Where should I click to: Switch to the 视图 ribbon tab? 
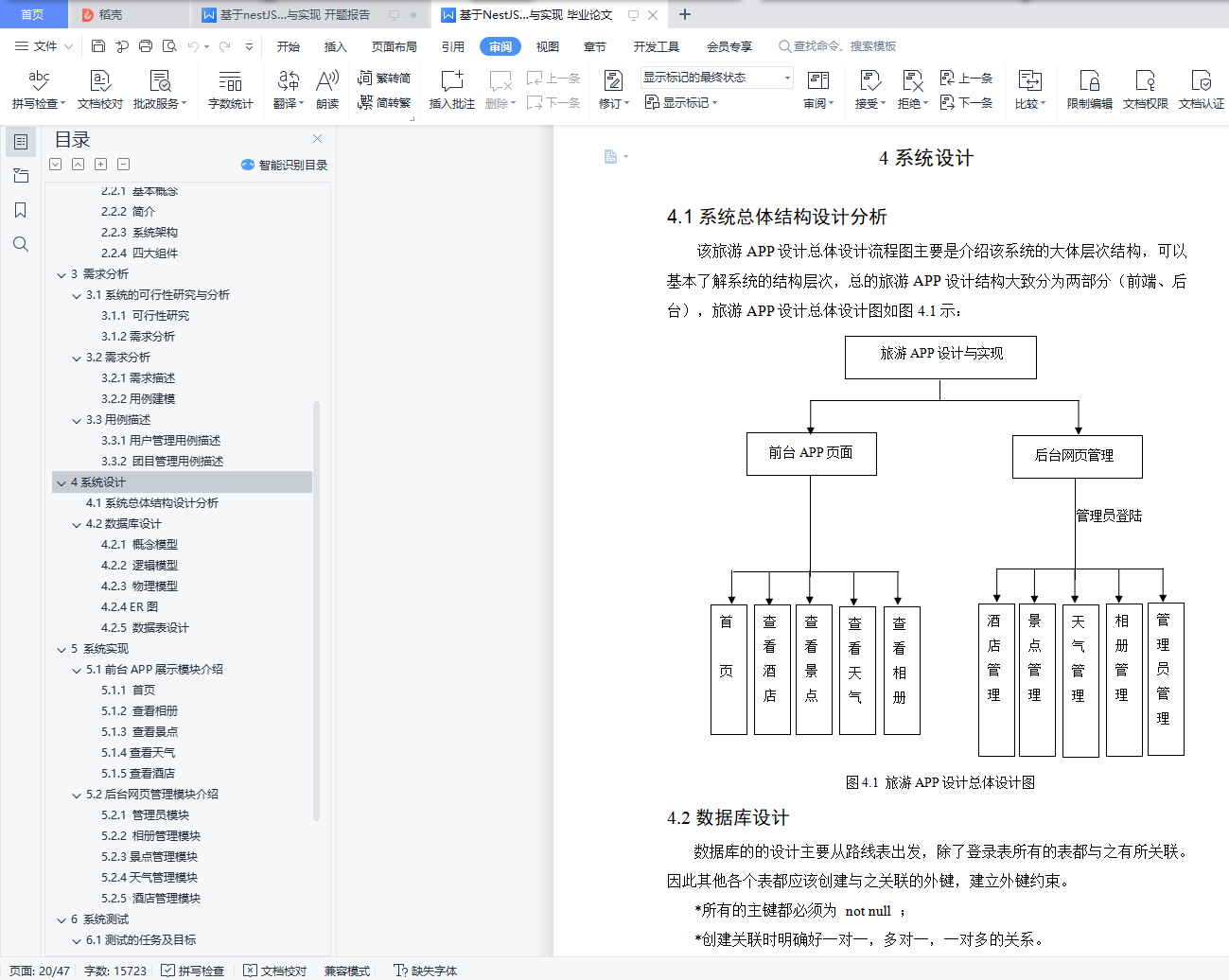(x=548, y=46)
